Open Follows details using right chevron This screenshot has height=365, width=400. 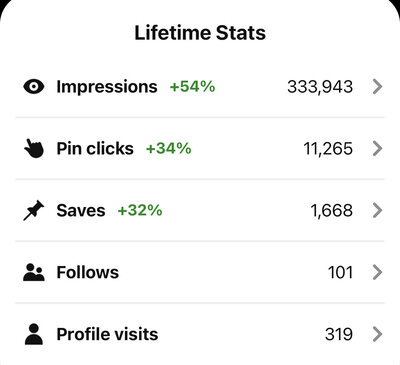pos(377,272)
